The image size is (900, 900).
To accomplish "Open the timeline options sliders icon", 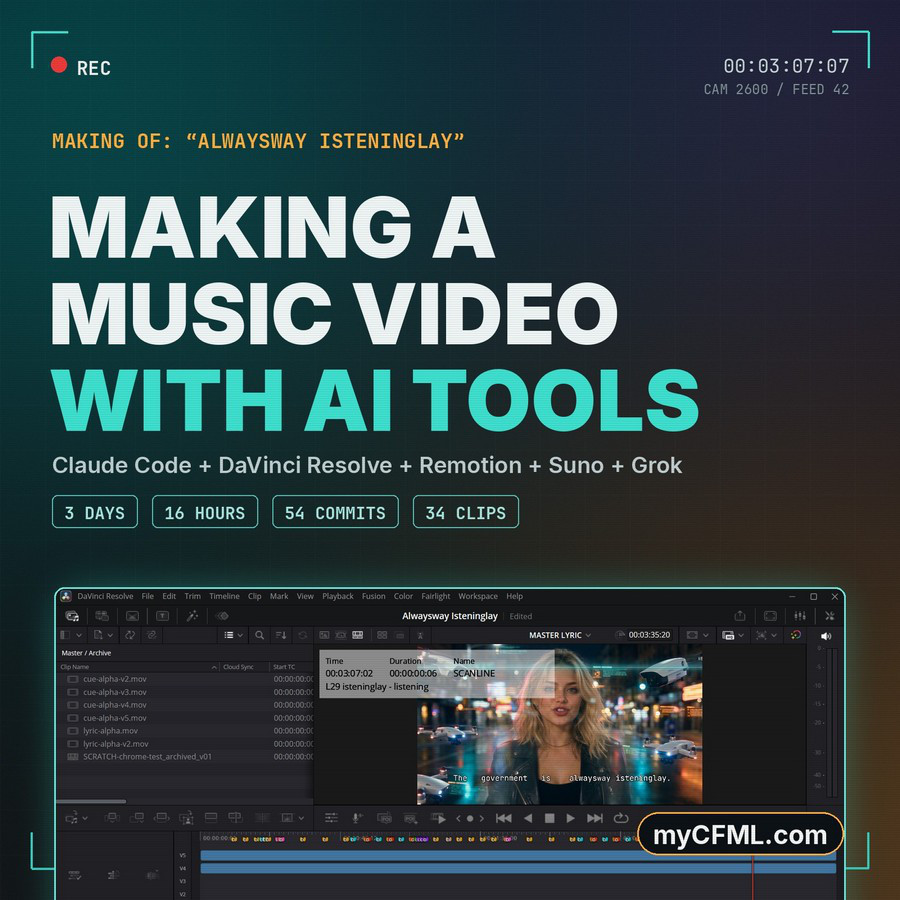I will pos(331,818).
